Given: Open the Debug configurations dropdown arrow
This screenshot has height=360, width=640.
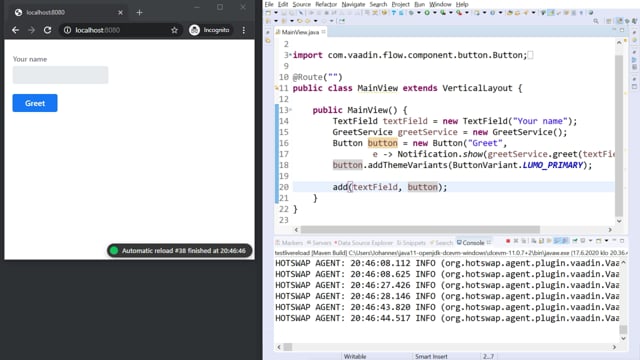Looking at the screenshot, I should tap(419, 13).
